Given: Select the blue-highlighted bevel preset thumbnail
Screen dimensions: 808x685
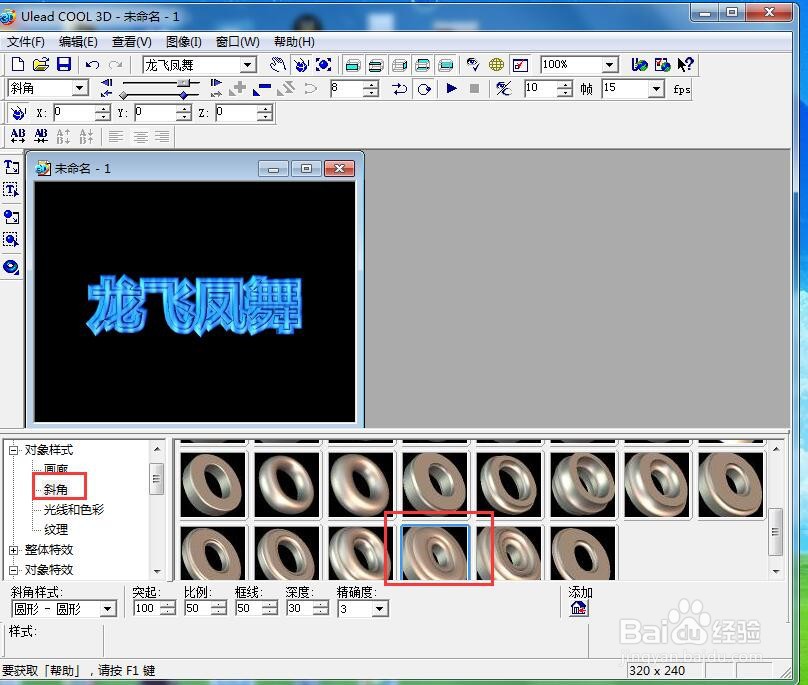Looking at the screenshot, I should 434,553.
